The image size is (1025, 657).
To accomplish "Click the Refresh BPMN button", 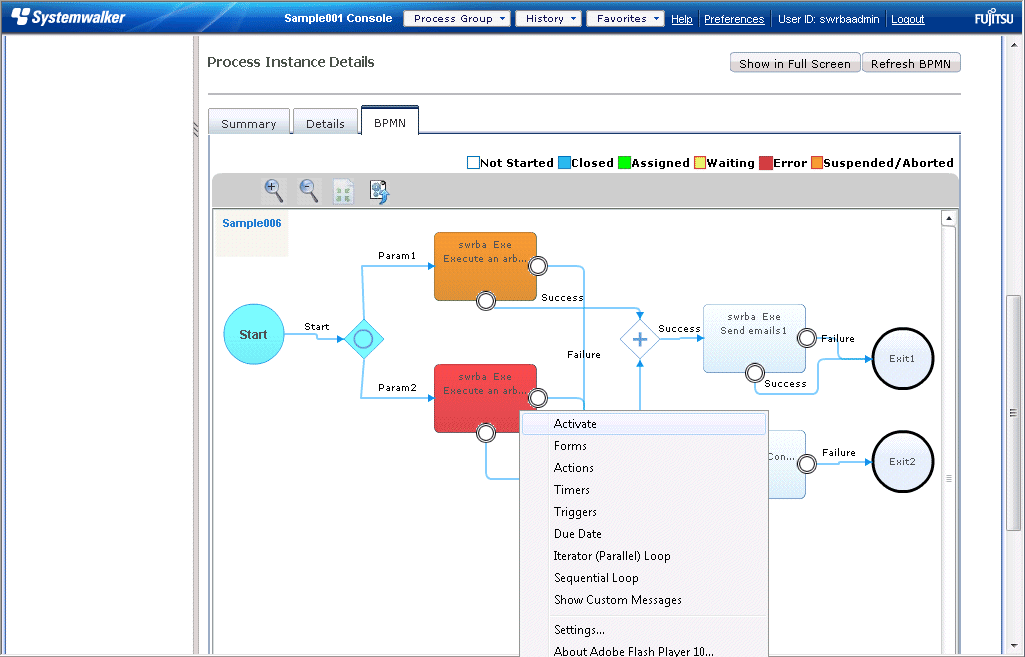I will coord(910,64).
